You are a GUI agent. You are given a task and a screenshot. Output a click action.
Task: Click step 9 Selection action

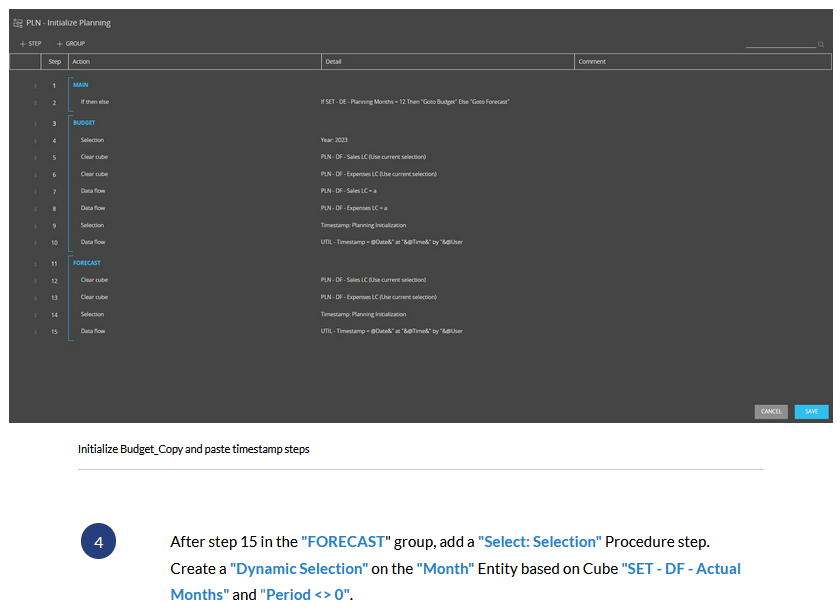point(92,226)
